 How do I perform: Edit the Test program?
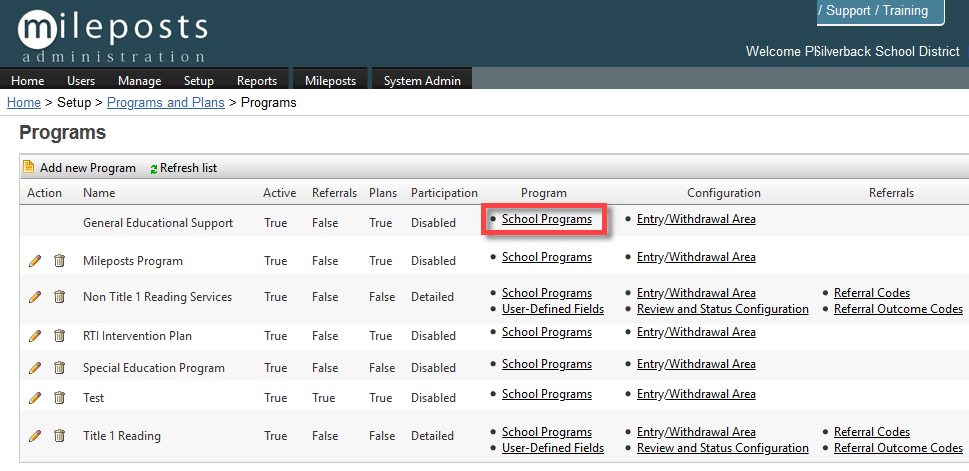35,397
